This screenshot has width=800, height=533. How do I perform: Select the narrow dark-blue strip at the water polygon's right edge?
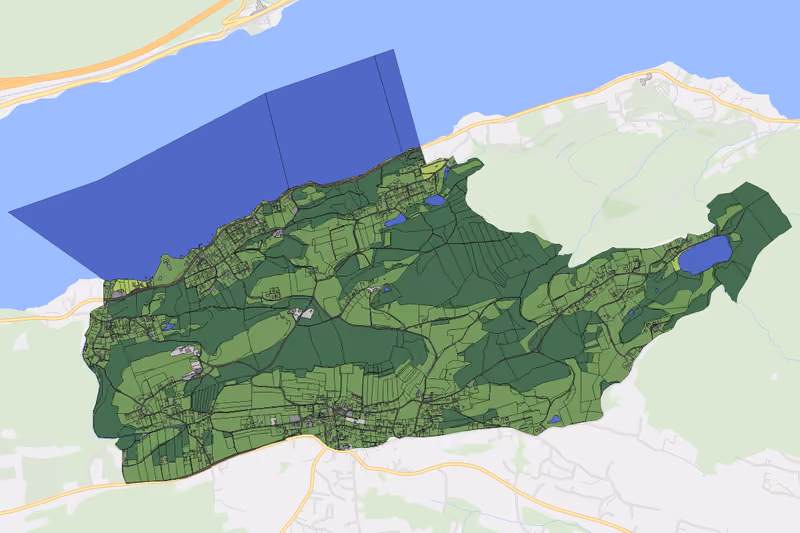[x=398, y=102]
